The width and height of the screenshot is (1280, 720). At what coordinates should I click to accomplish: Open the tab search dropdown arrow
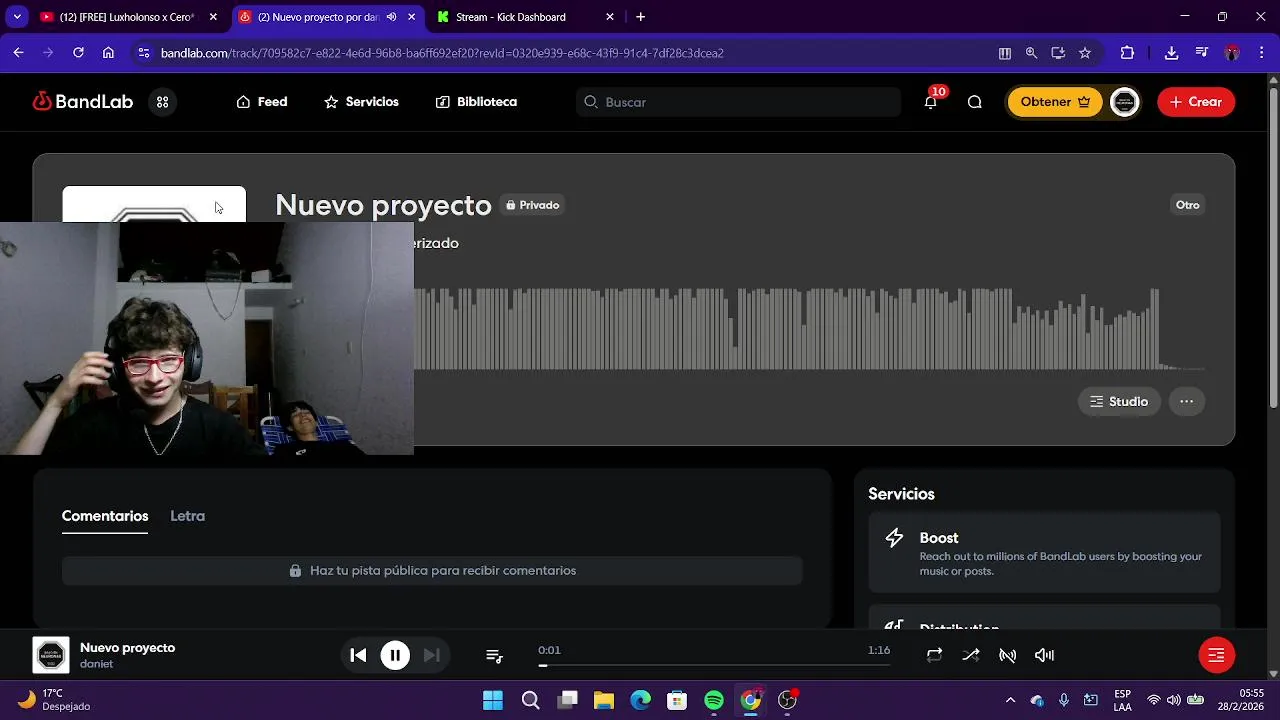(17, 17)
